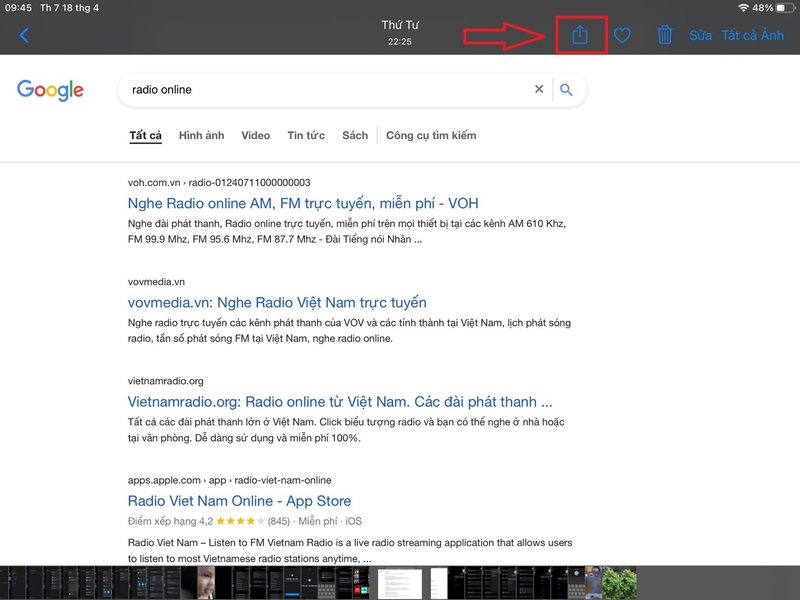The width and height of the screenshot is (800, 600).
Task: Favorite the photo with the heart icon
Action: (x=622, y=35)
